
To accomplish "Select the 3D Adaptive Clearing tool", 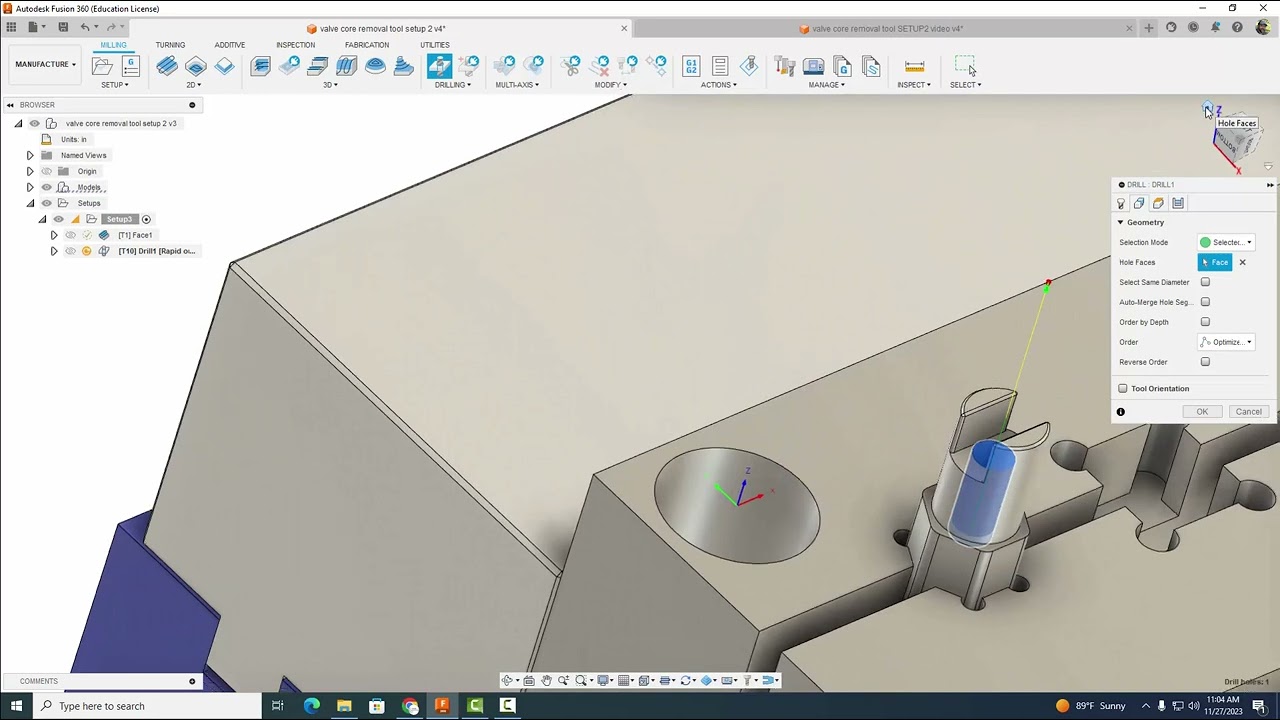I will coord(260,66).
